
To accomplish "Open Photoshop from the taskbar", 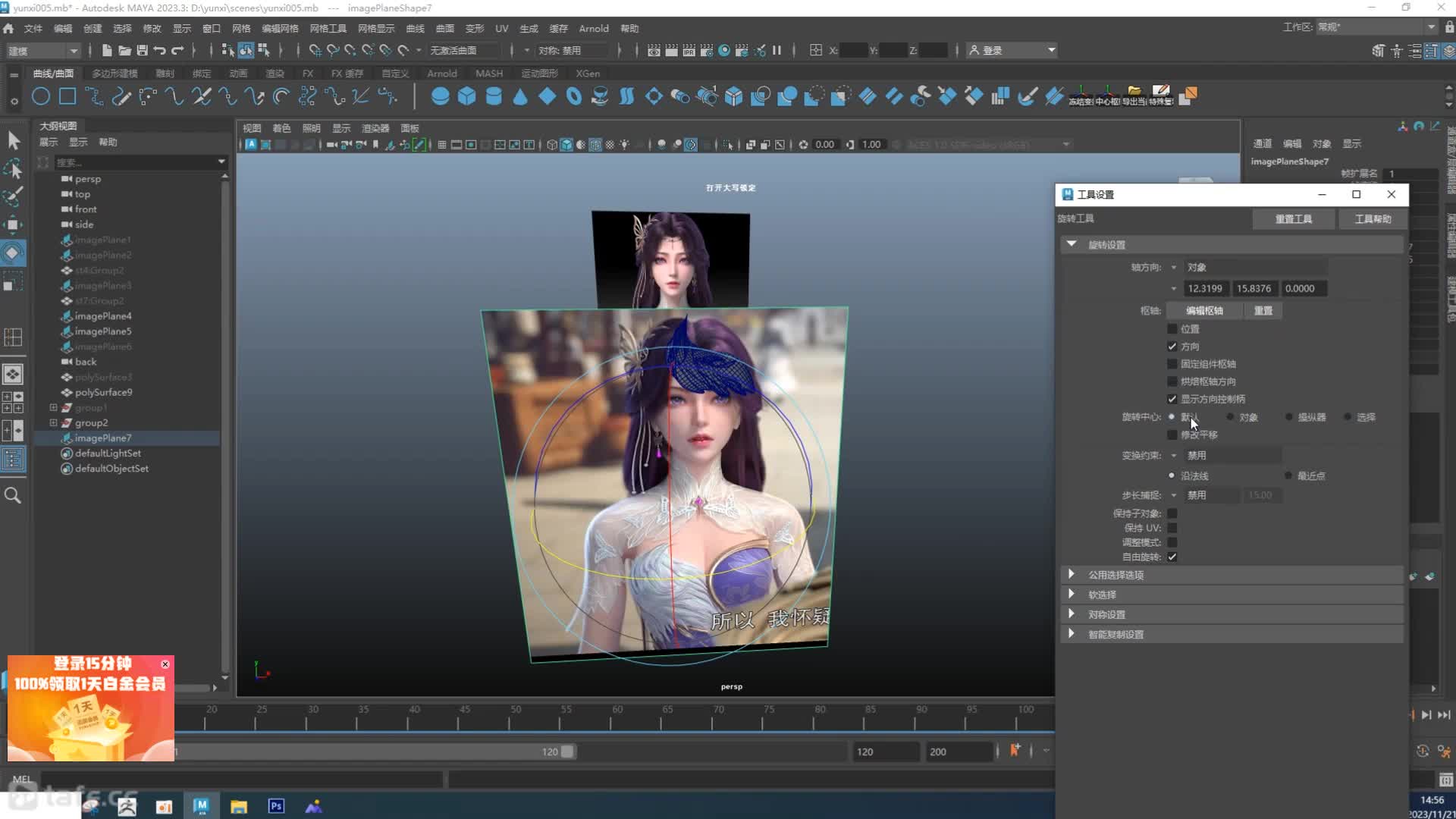I will (x=276, y=806).
